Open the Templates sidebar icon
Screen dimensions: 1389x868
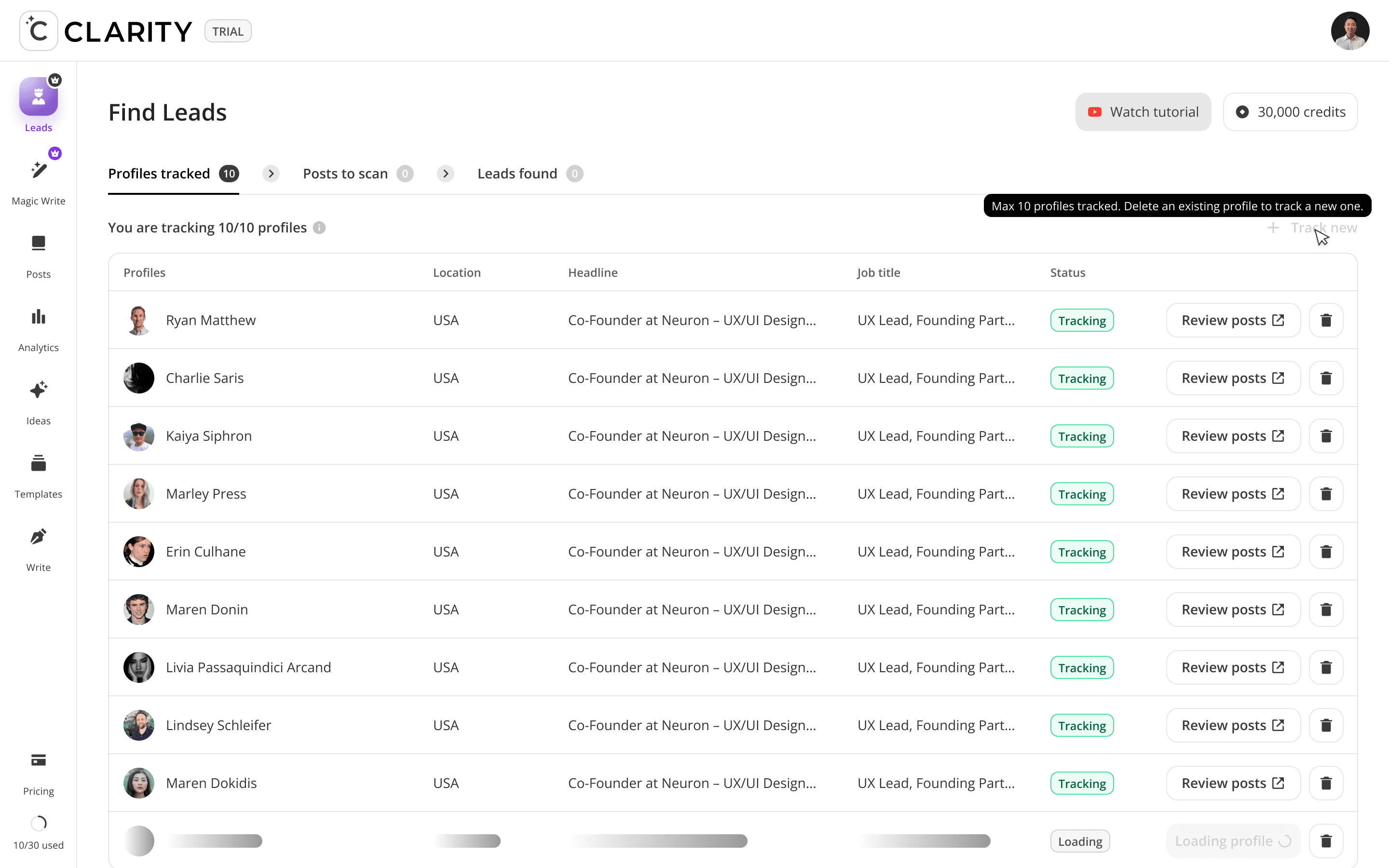point(39,463)
